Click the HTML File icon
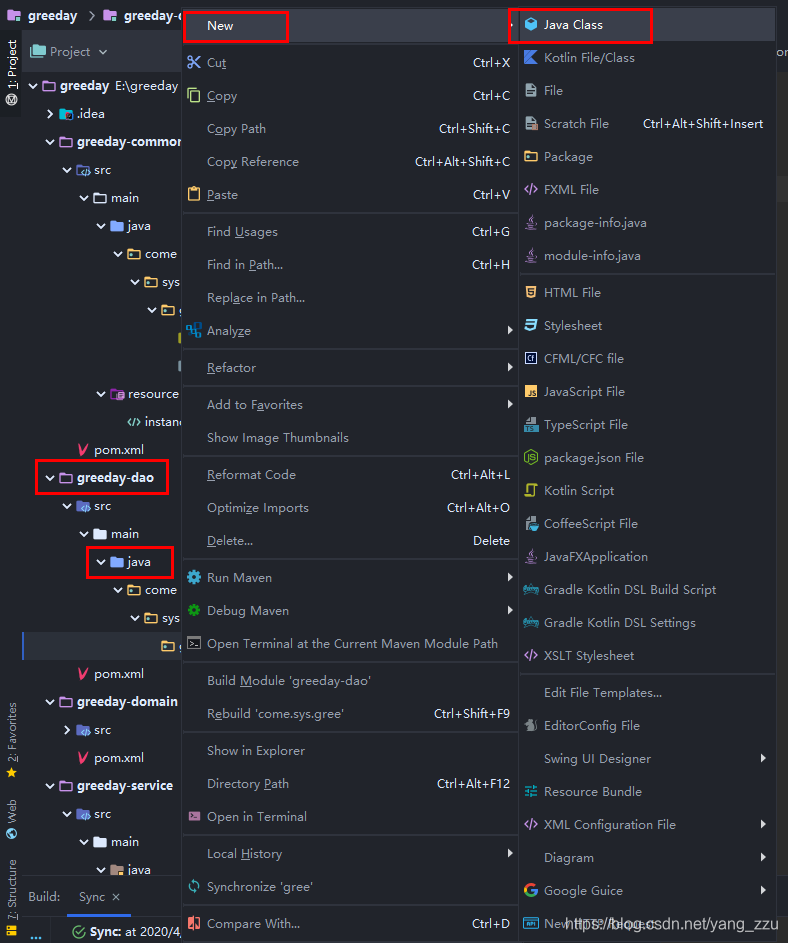788x943 pixels. pos(531,293)
